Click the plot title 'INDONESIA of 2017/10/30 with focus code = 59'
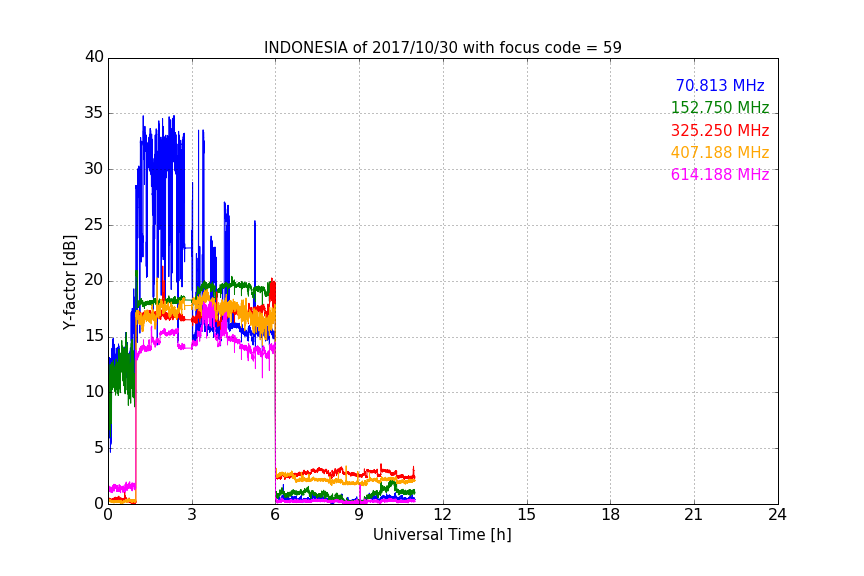 (x=442, y=48)
